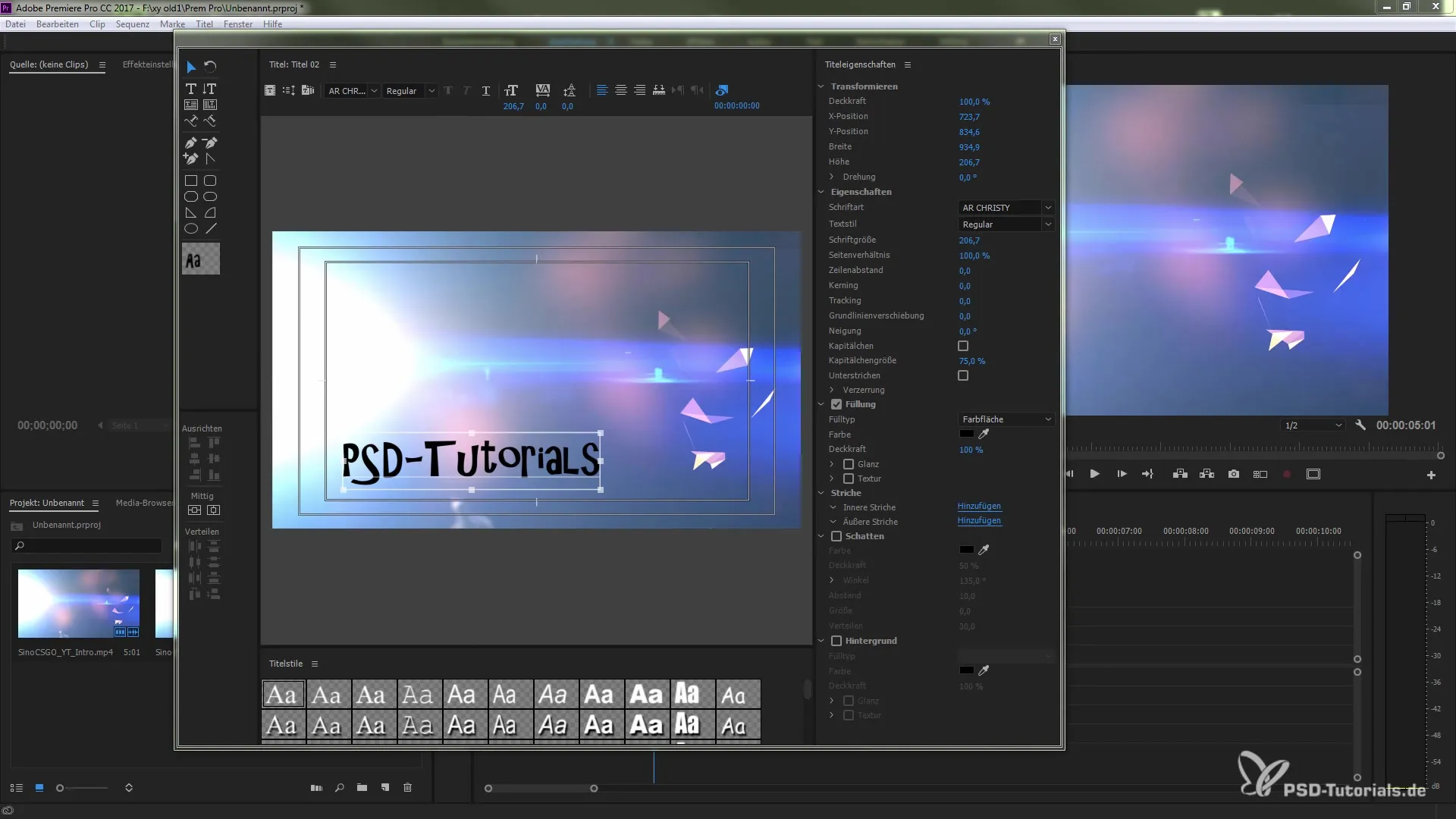Enable the Schatten checkbox
Viewport: 1456px width, 819px height.
pyautogui.click(x=836, y=536)
